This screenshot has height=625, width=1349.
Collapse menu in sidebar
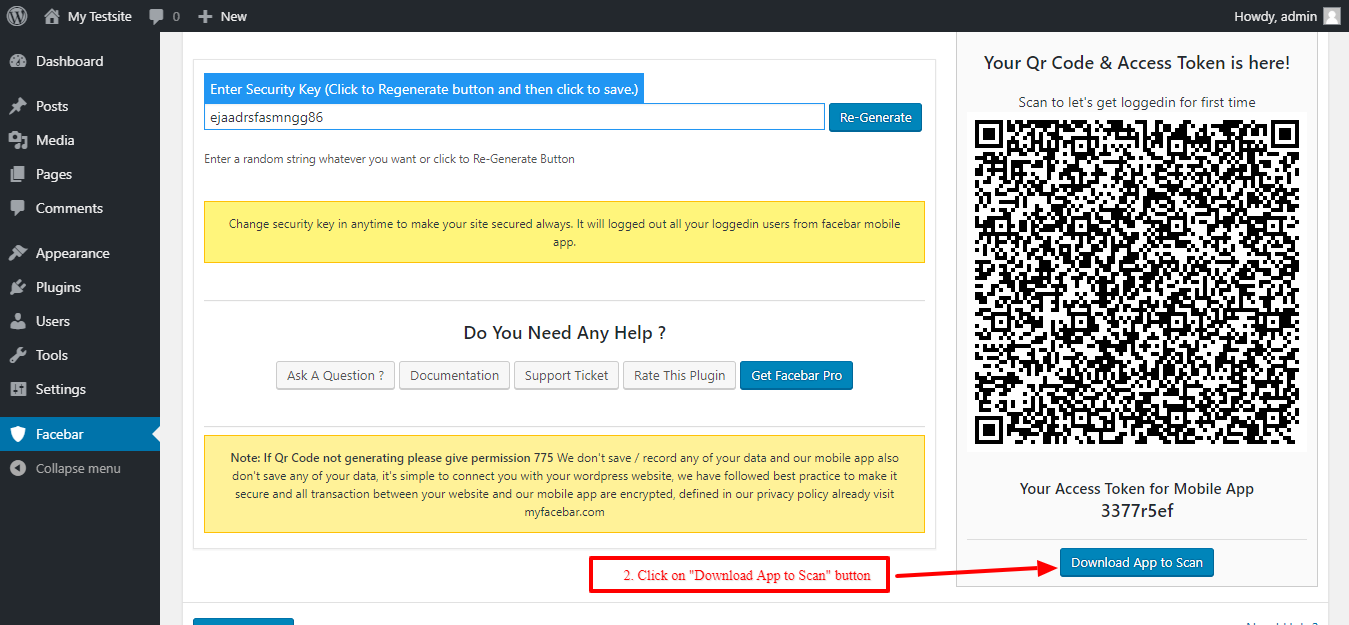point(80,468)
